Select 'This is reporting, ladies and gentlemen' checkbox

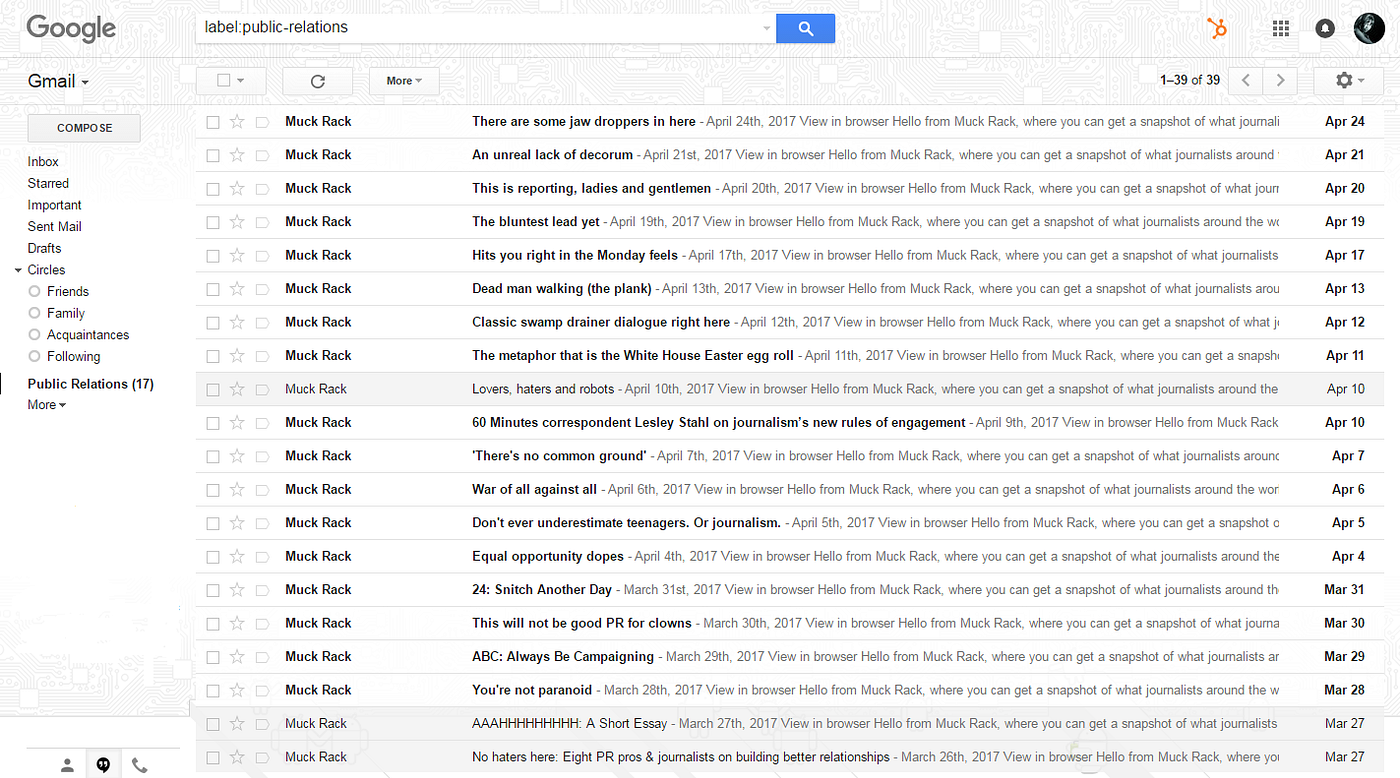pyautogui.click(x=213, y=189)
